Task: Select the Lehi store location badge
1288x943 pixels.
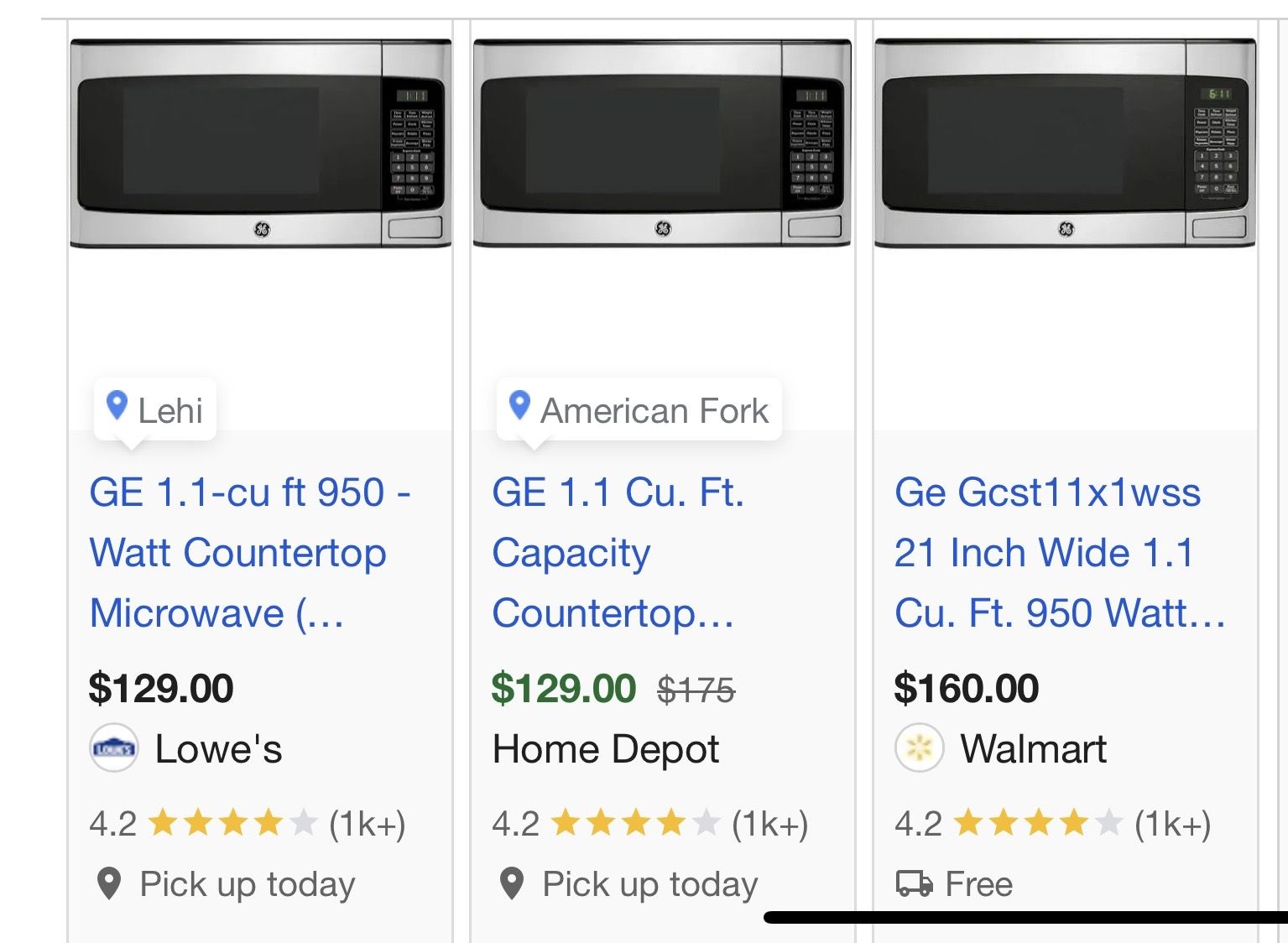Action: [155, 410]
